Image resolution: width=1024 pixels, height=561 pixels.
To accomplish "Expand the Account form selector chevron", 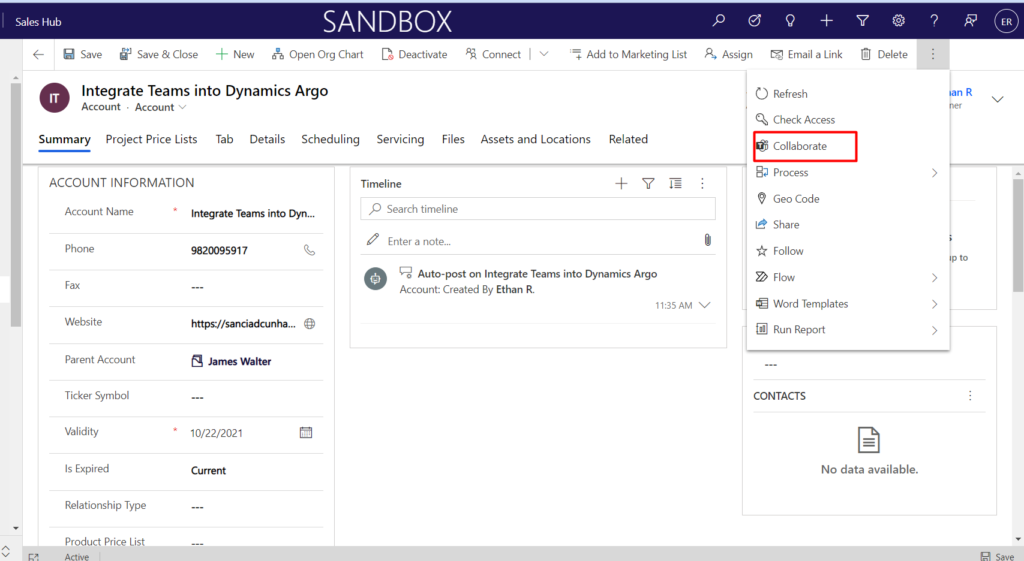I will (182, 107).
